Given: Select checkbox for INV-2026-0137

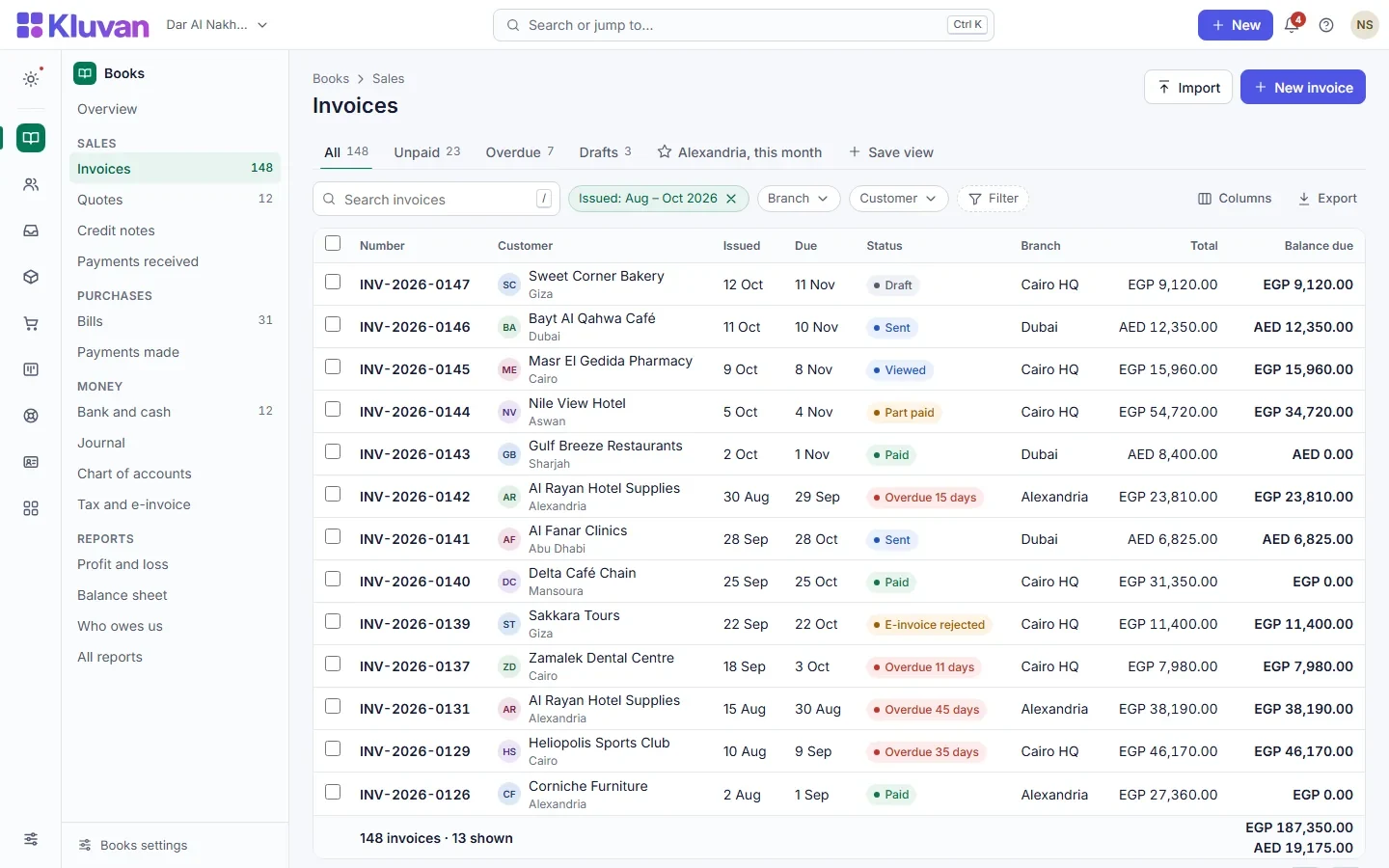Looking at the screenshot, I should (333, 664).
